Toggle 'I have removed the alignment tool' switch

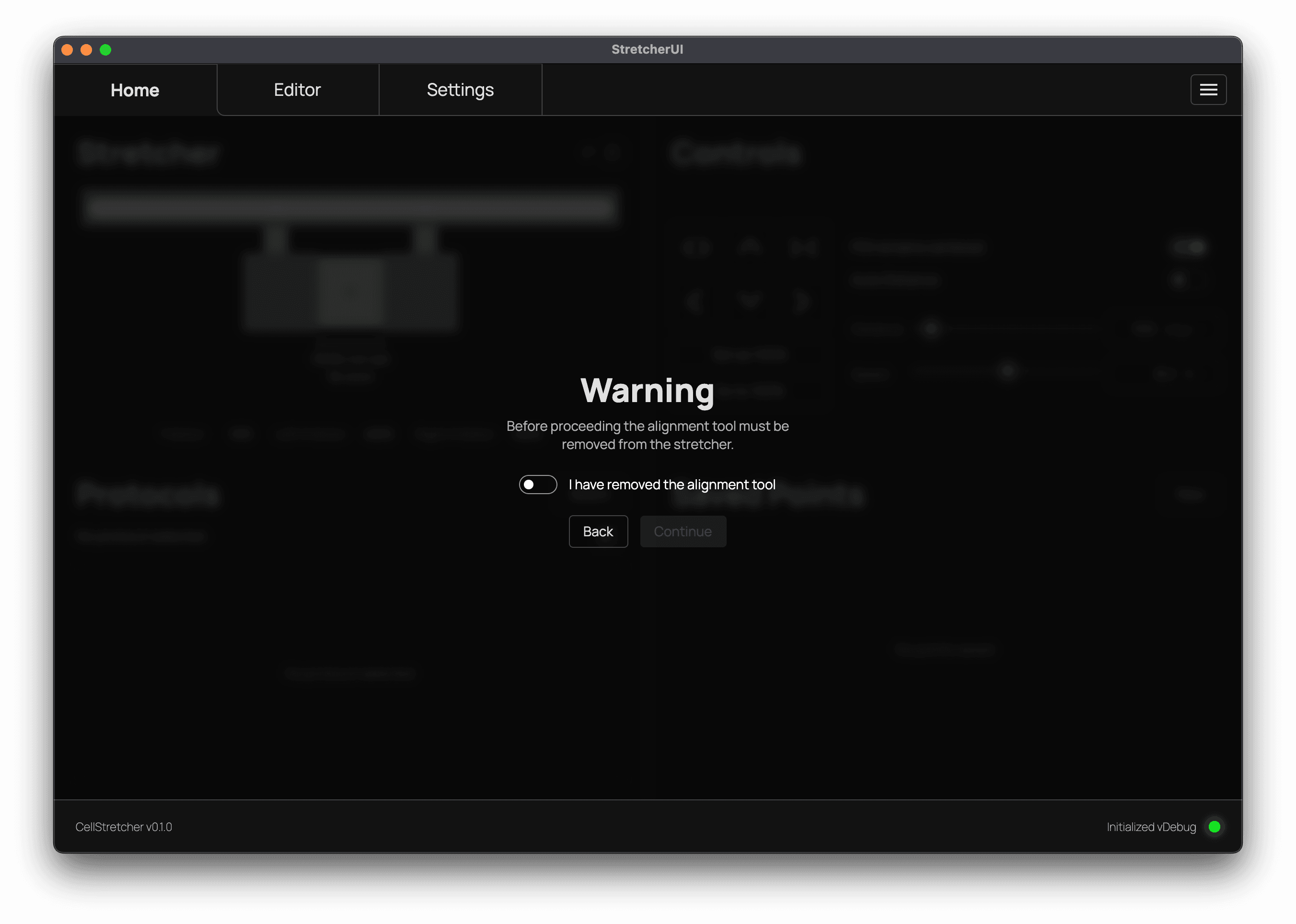pyautogui.click(x=538, y=485)
